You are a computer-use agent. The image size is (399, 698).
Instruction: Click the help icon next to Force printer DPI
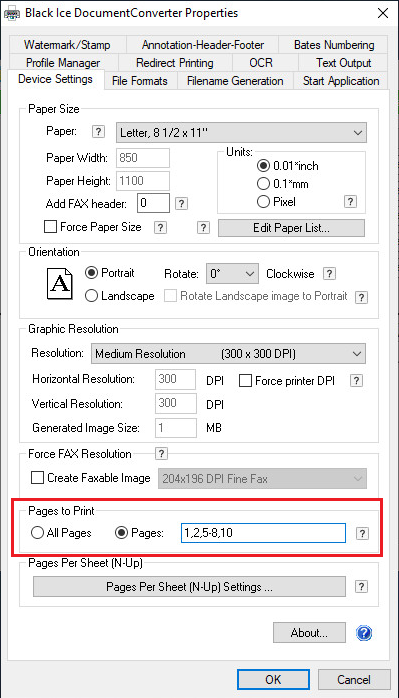click(x=357, y=381)
